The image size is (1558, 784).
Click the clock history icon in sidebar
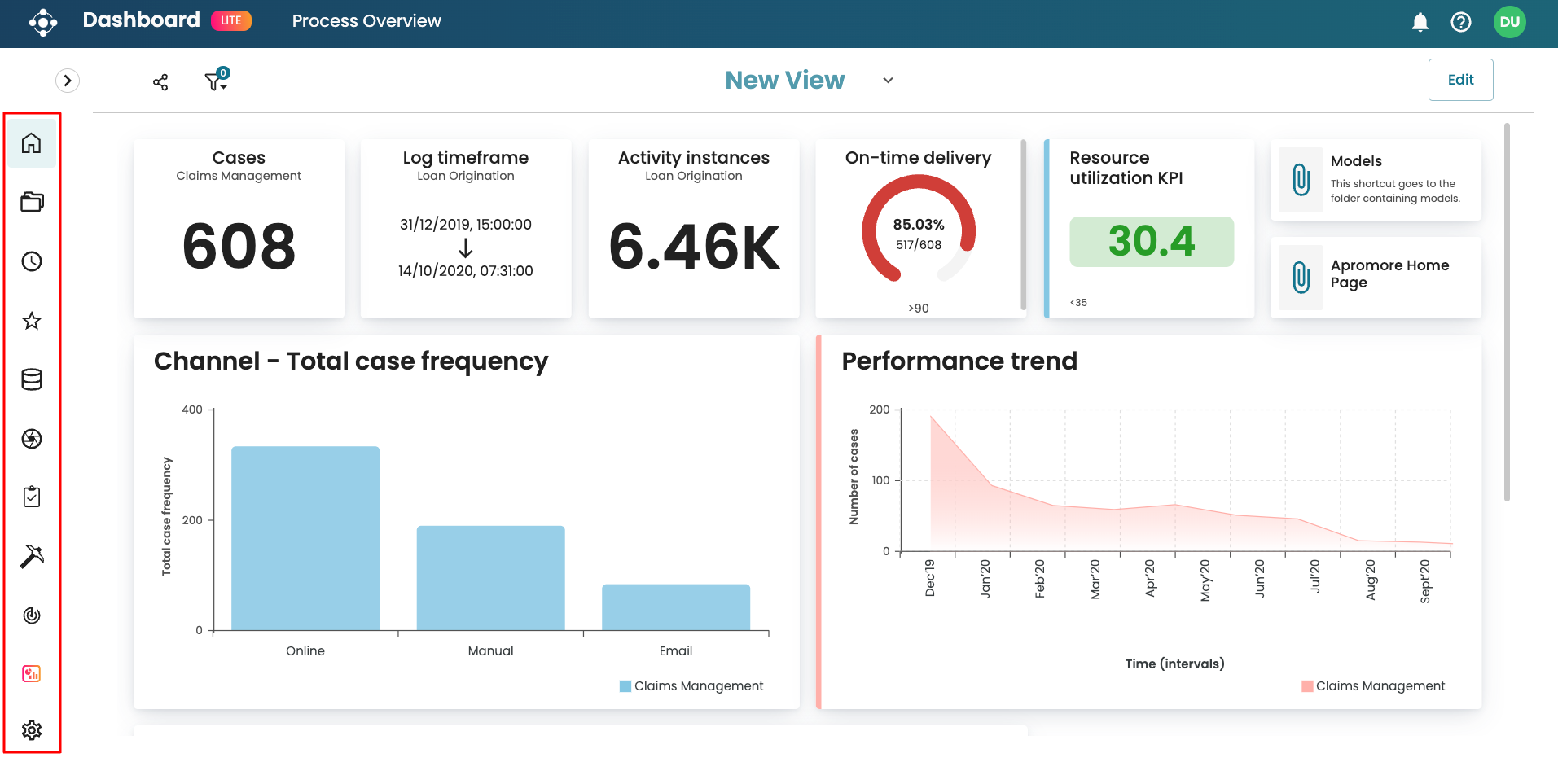32,261
